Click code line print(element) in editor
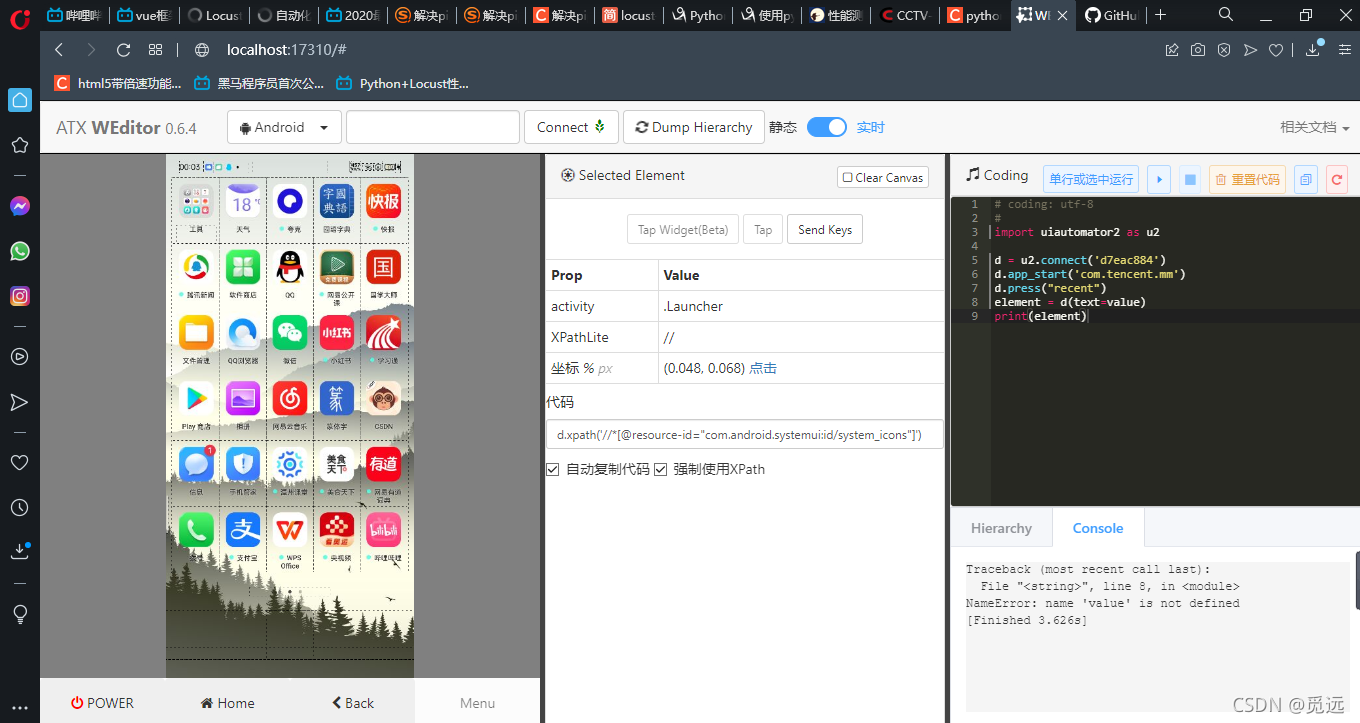 coord(1040,316)
